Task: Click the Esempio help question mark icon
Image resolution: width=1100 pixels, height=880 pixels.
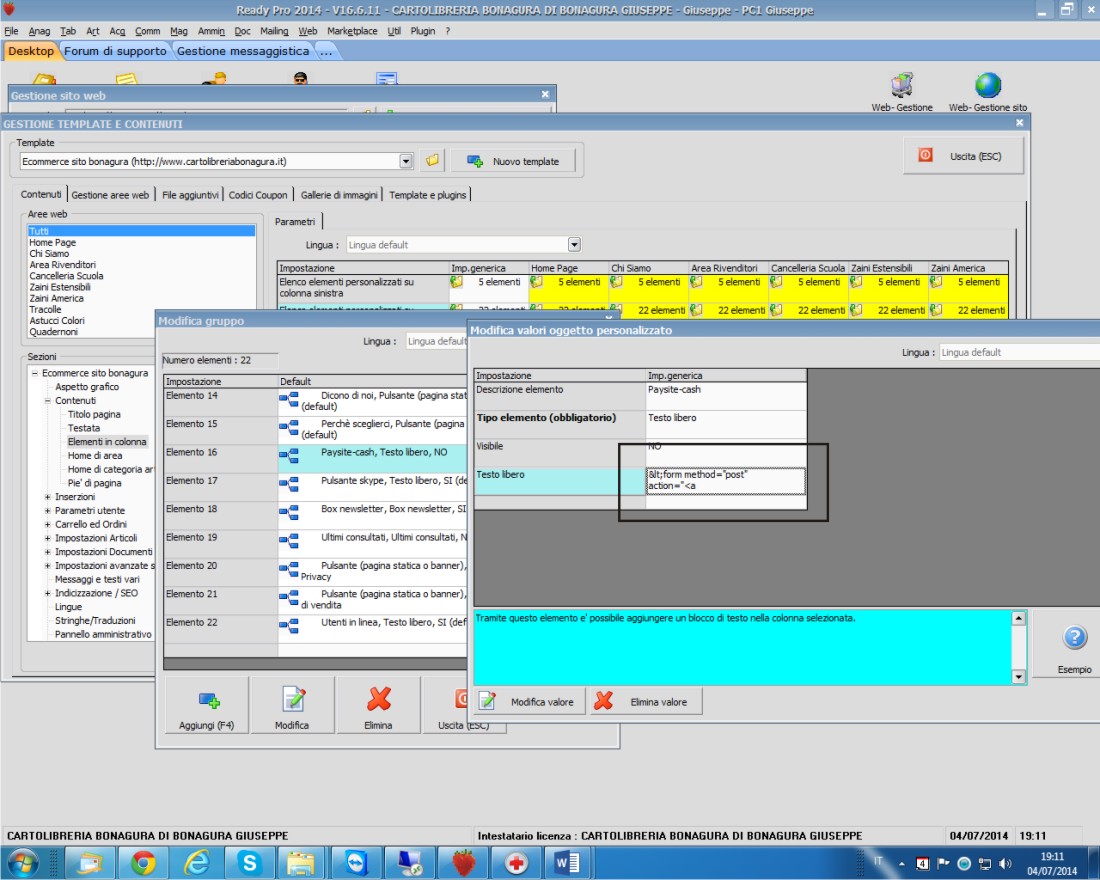Action: tap(1074, 638)
